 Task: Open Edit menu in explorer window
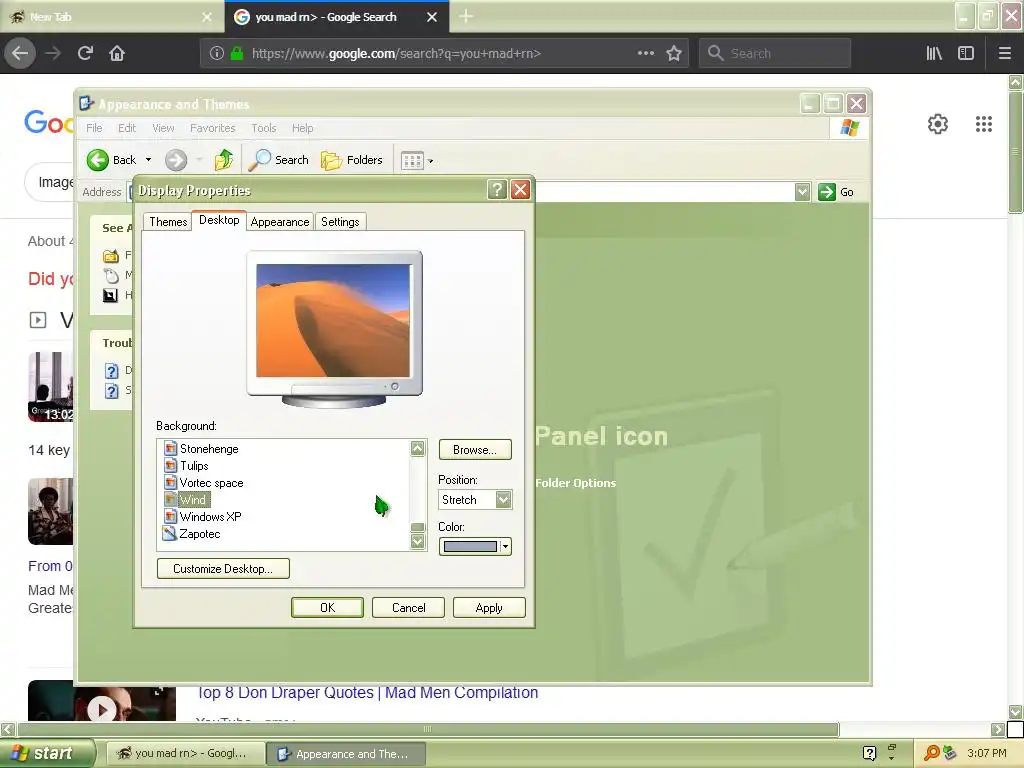[x=127, y=128]
